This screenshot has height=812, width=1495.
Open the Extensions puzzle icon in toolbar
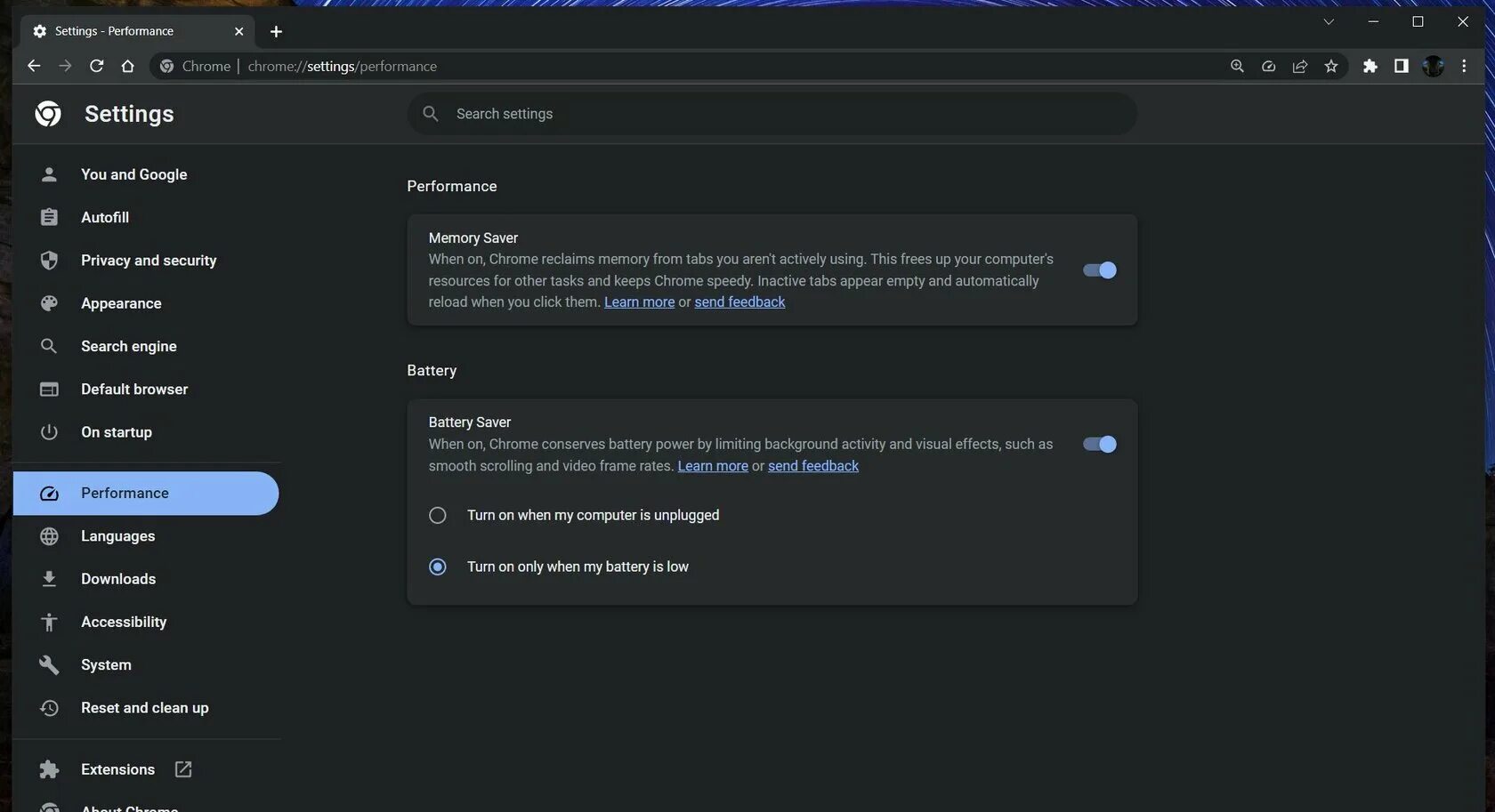1370,66
